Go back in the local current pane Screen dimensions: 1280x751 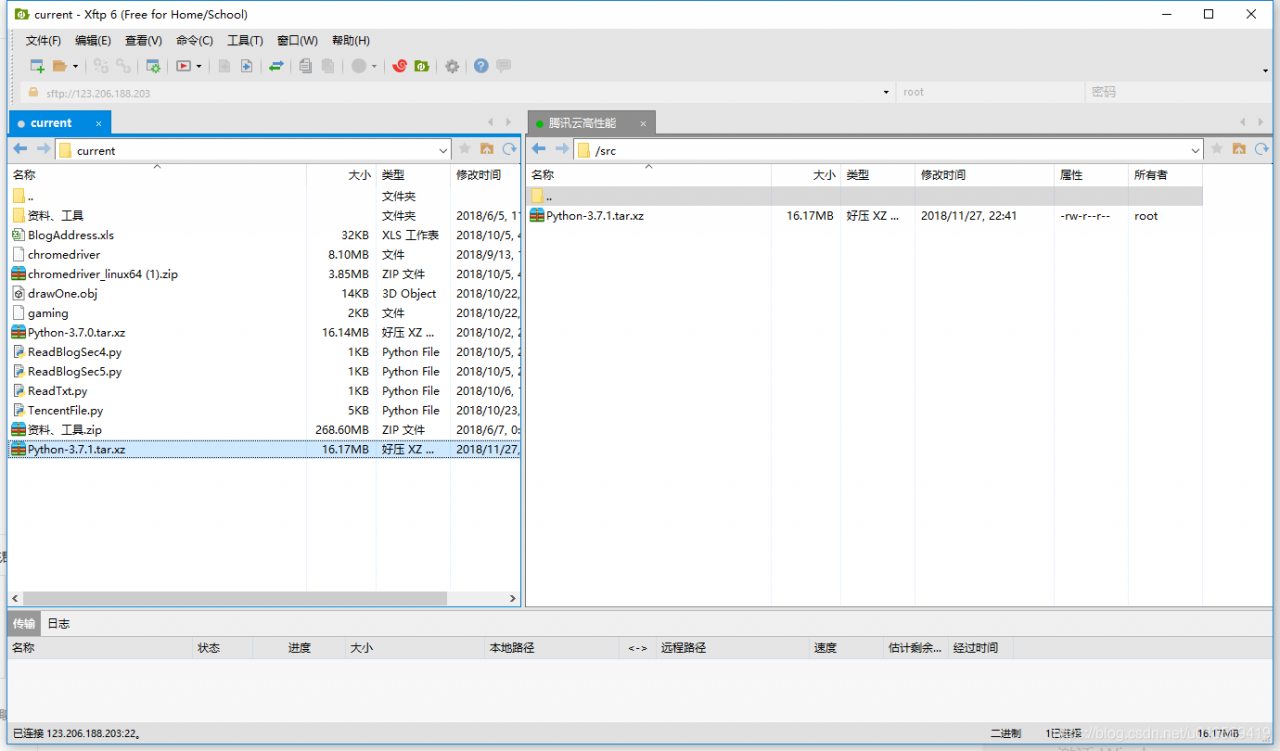[x=20, y=149]
